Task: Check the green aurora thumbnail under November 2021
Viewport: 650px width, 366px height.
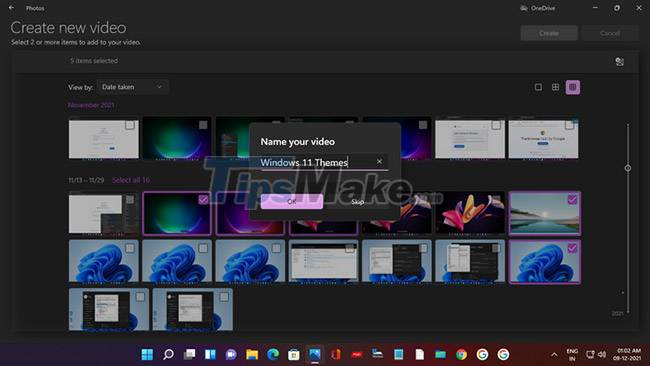Action: click(203, 125)
